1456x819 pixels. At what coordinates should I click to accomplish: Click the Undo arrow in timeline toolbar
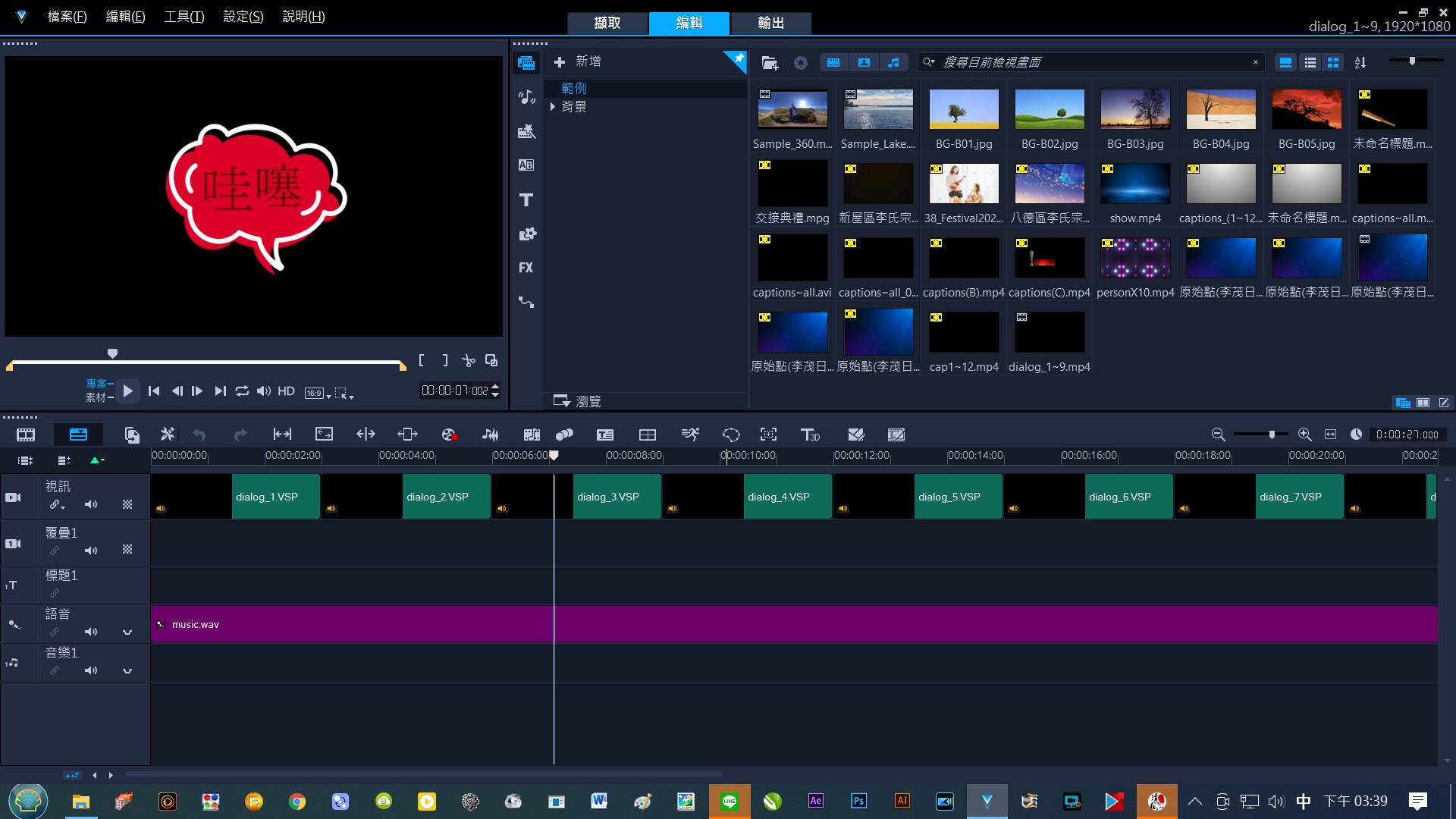[199, 435]
